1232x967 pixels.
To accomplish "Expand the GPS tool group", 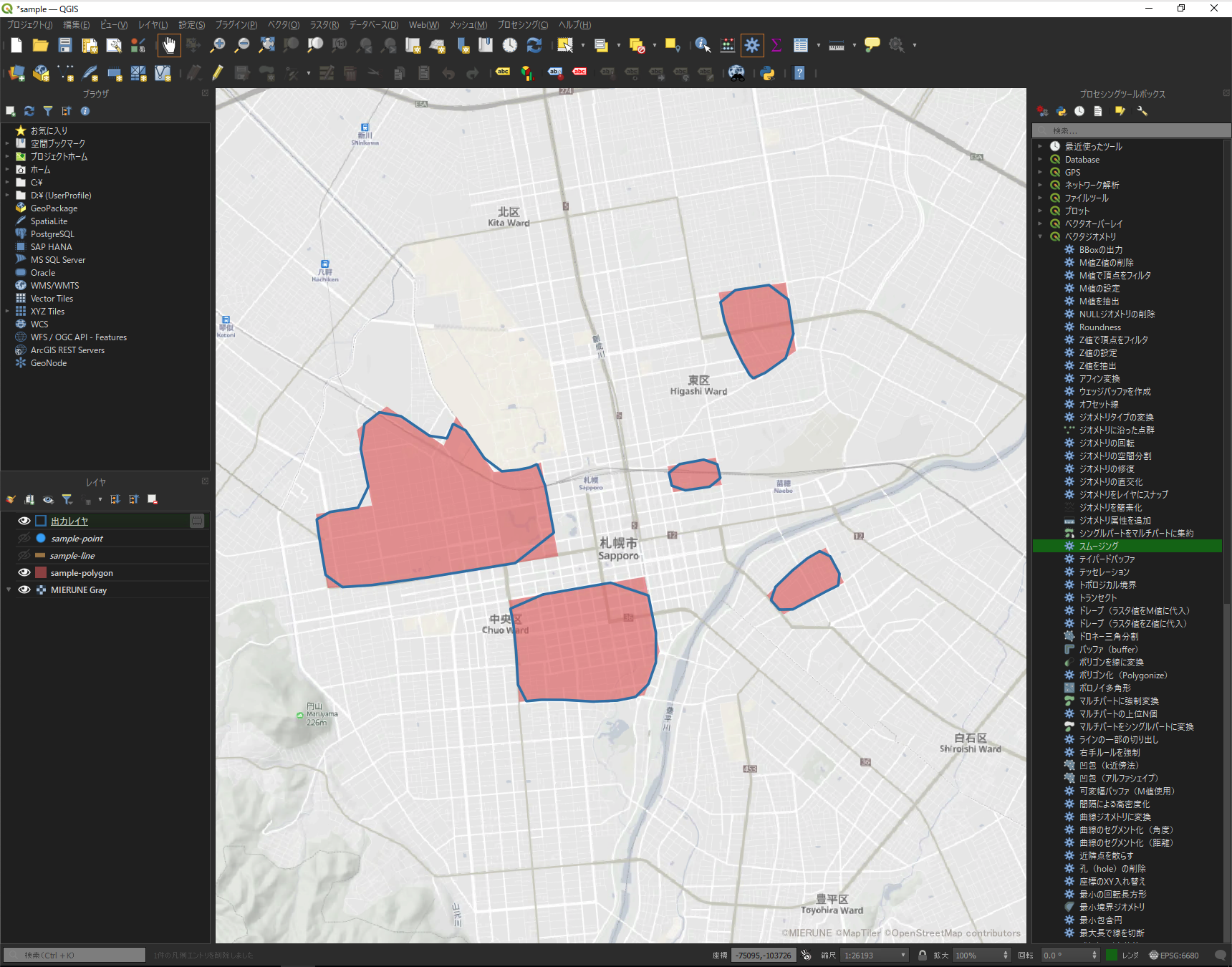I will 1040,172.
